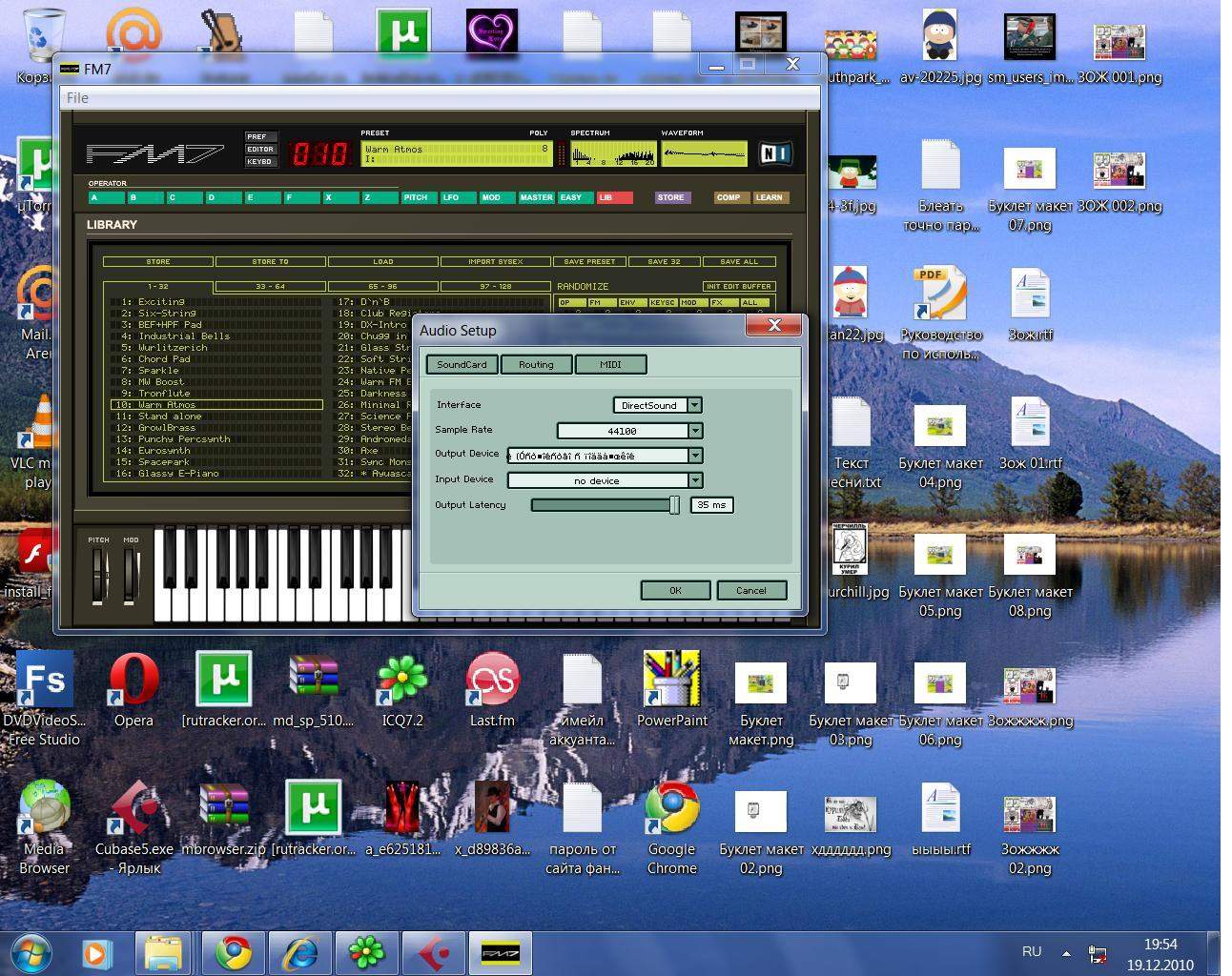Click the 35 ms latency value field
This screenshot has height=976, width=1232.
(711, 505)
